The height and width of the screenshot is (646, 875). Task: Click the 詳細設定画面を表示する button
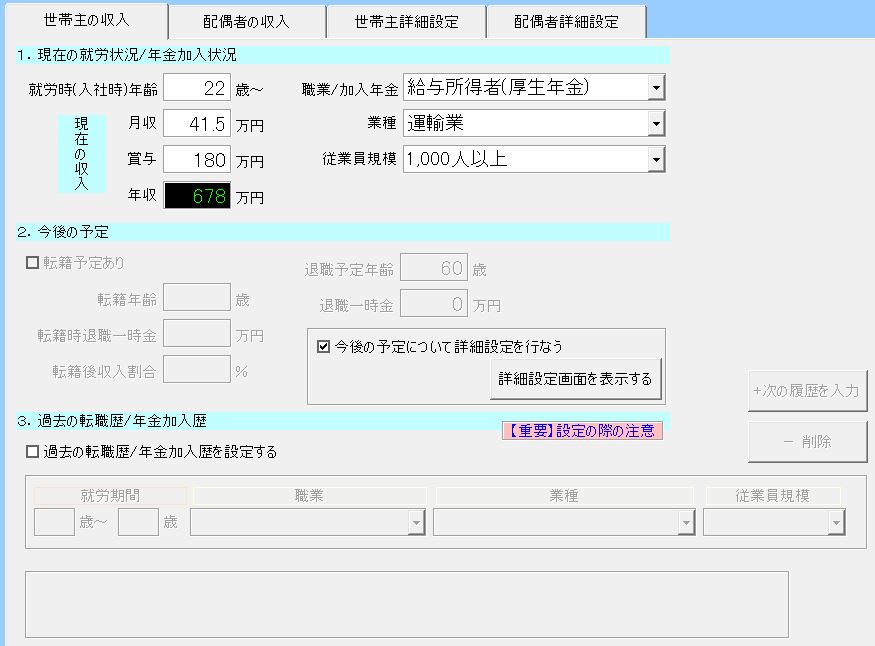point(576,379)
